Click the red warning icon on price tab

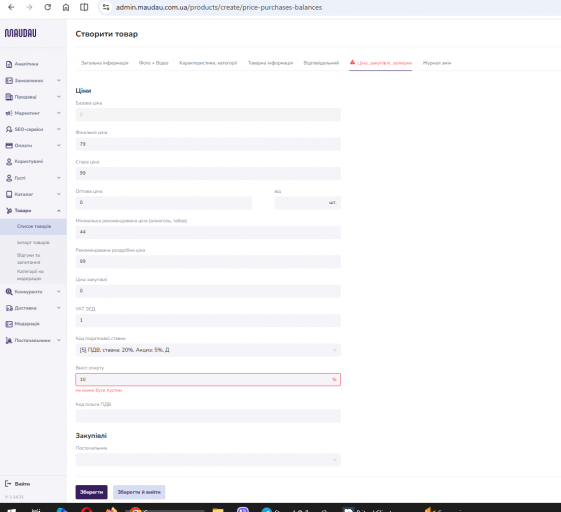[x=352, y=62]
